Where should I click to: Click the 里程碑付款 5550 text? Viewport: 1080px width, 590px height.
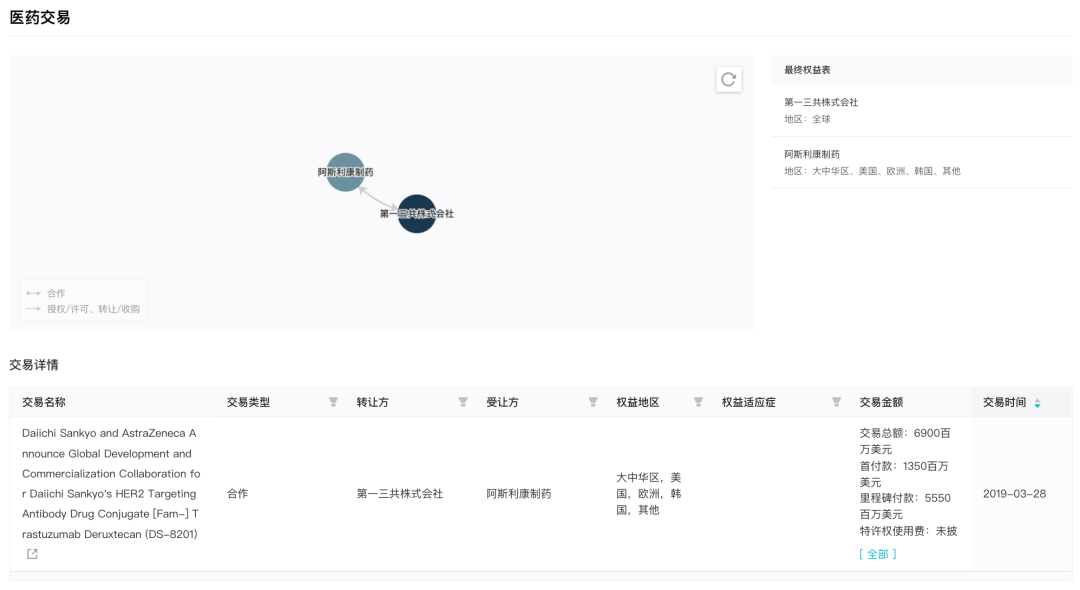904,506
